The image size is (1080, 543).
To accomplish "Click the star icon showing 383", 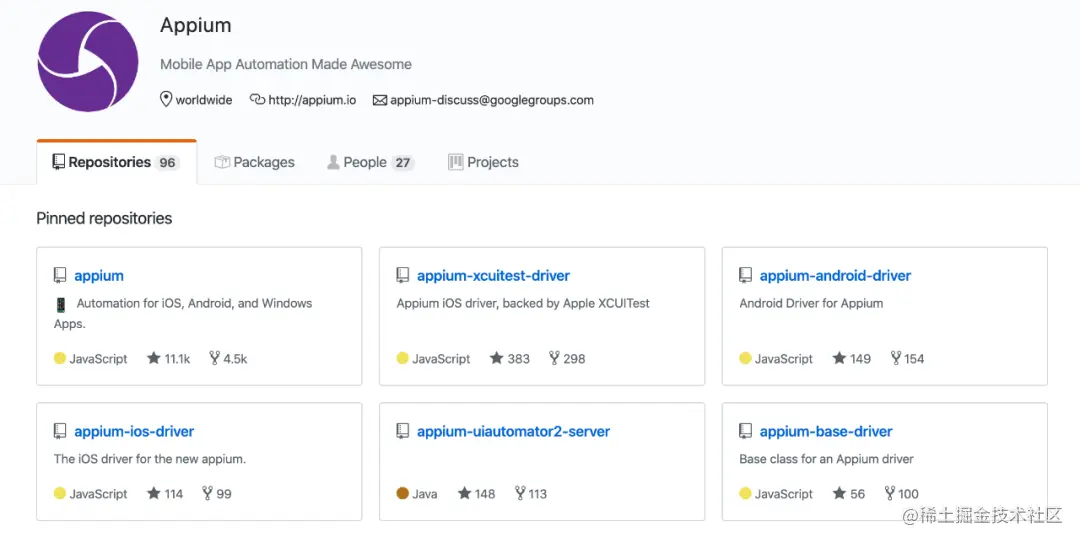I will coord(497,358).
